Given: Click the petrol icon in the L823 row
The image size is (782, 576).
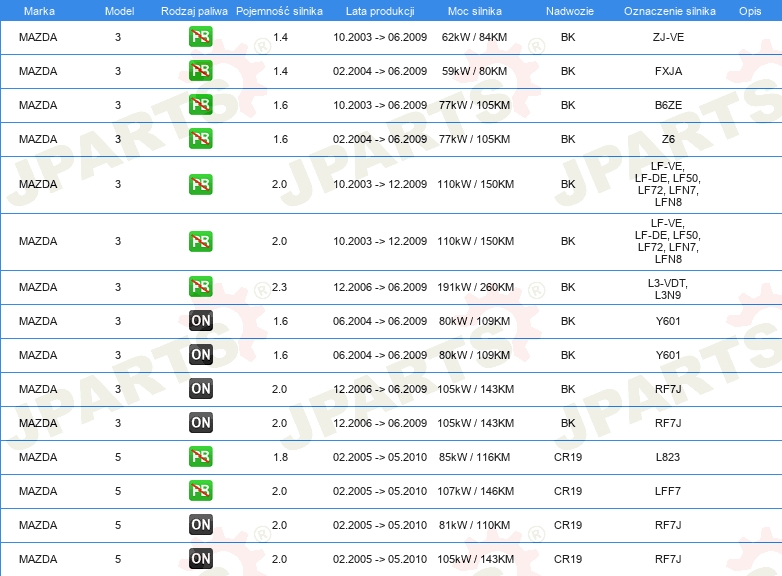Looking at the screenshot, I should coord(200,457).
